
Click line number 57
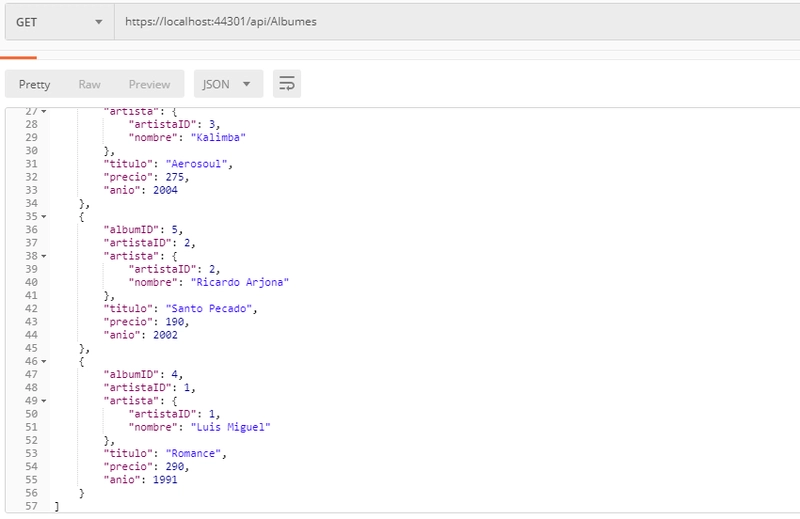point(31,506)
